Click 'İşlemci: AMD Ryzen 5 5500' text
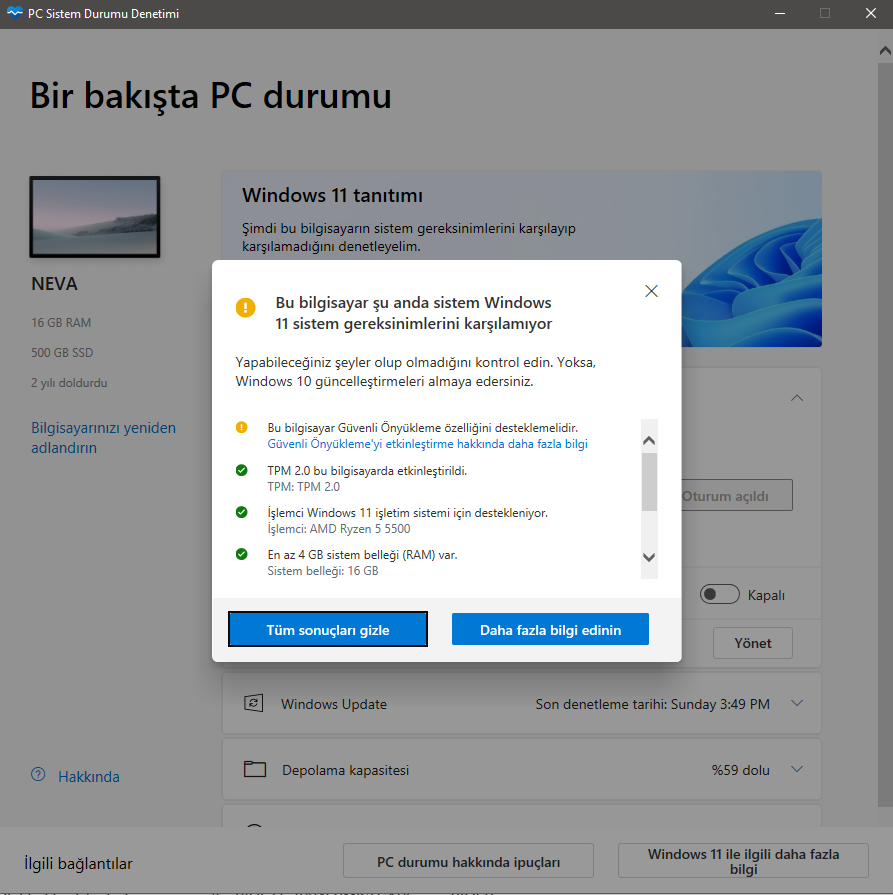This screenshot has height=895, width=893. point(339,529)
